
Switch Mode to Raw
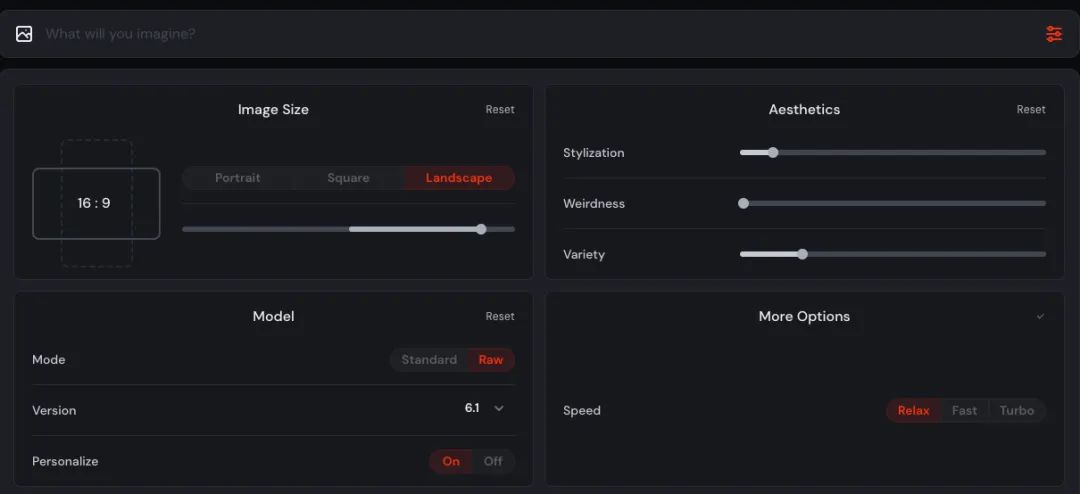click(x=491, y=360)
